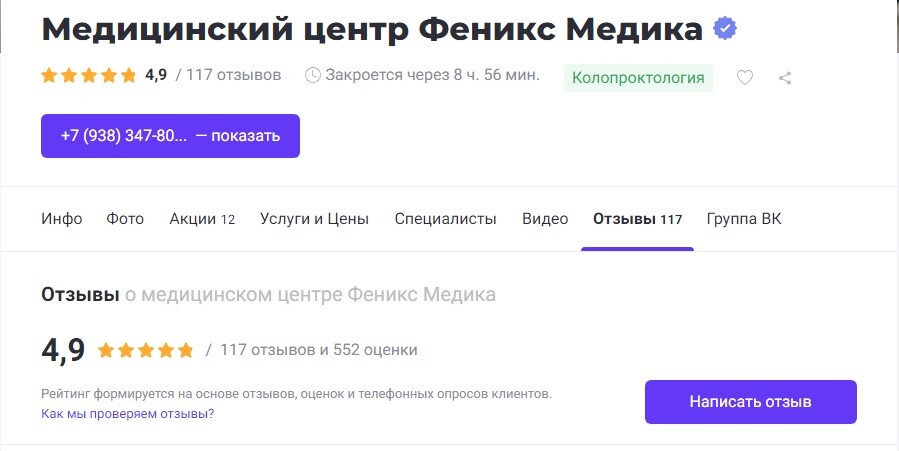Go to Услуги и Цены tab
Screen dimensions: 899x451
pyautogui.click(x=314, y=219)
